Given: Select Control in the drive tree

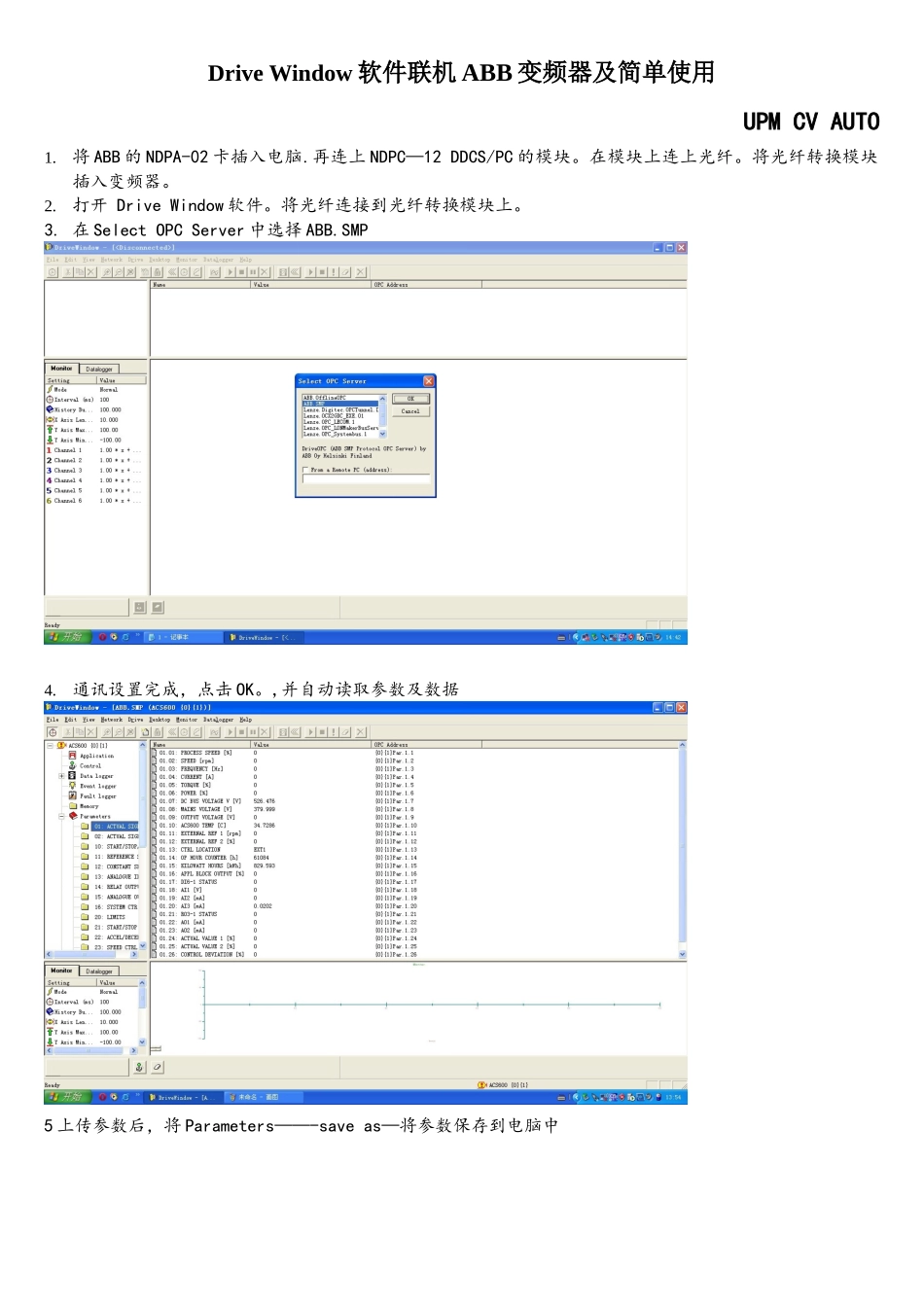Looking at the screenshot, I should pos(90,766).
